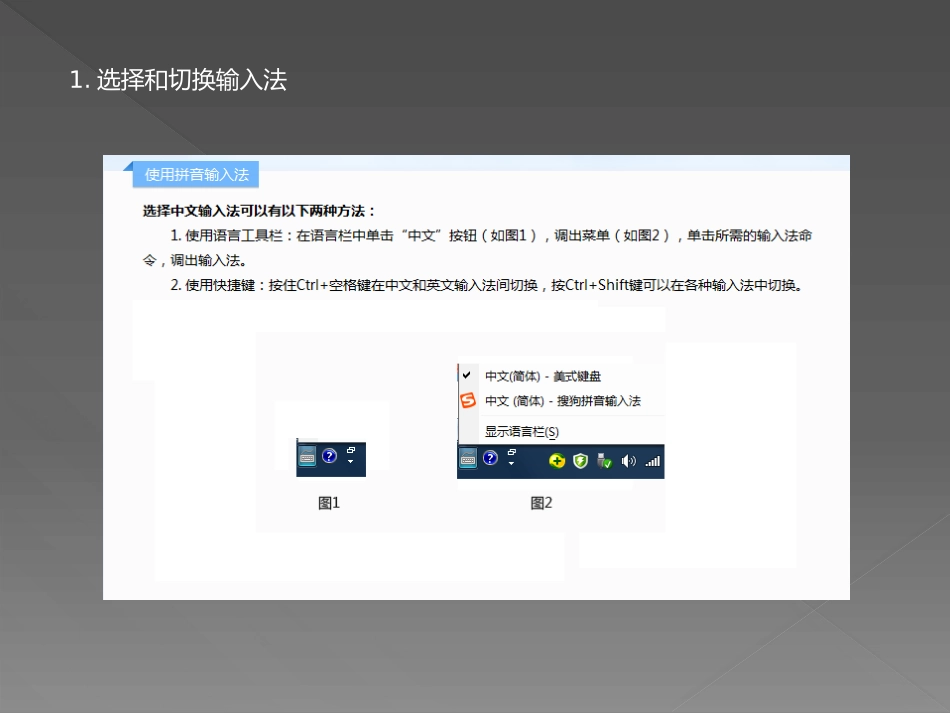Image resolution: width=950 pixels, height=713 pixels.
Task: Click the 图1 caption
Action: (329, 503)
